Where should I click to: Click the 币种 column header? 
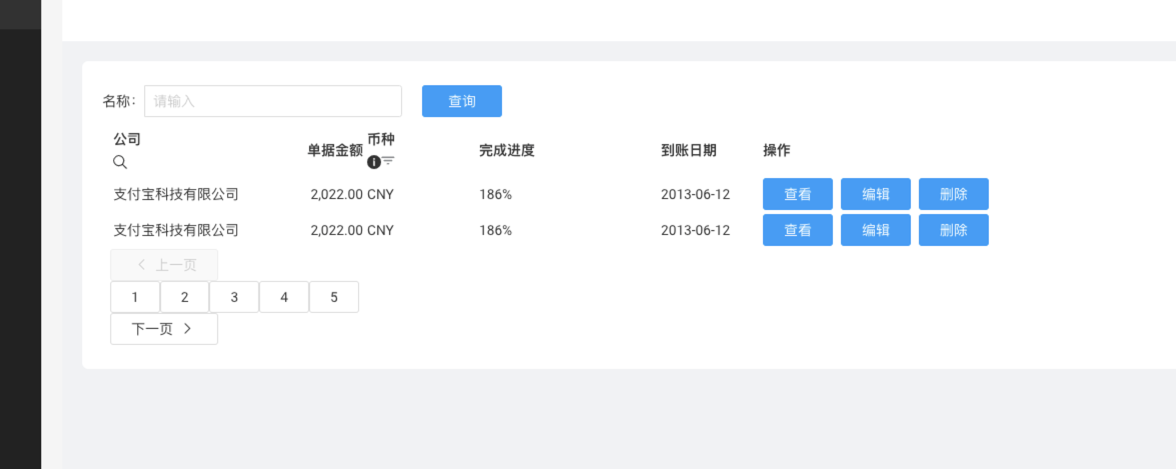pos(381,139)
